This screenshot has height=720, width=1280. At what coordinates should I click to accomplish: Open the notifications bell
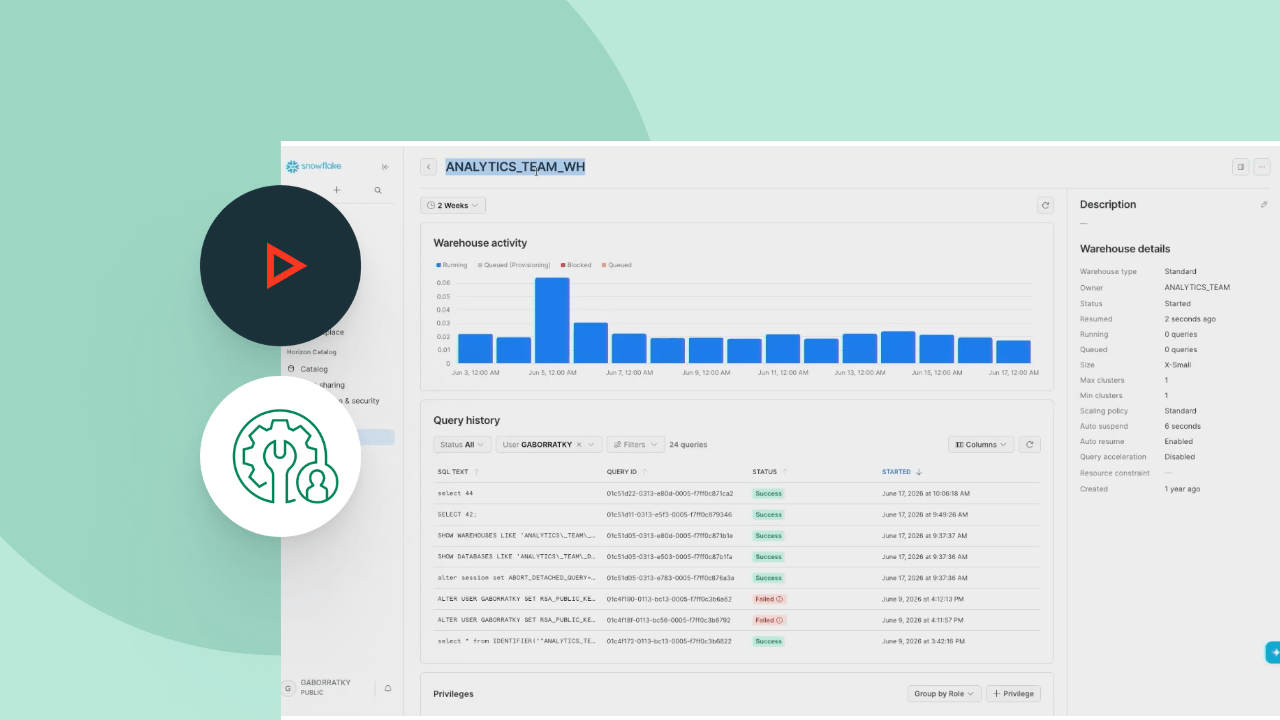tap(388, 688)
